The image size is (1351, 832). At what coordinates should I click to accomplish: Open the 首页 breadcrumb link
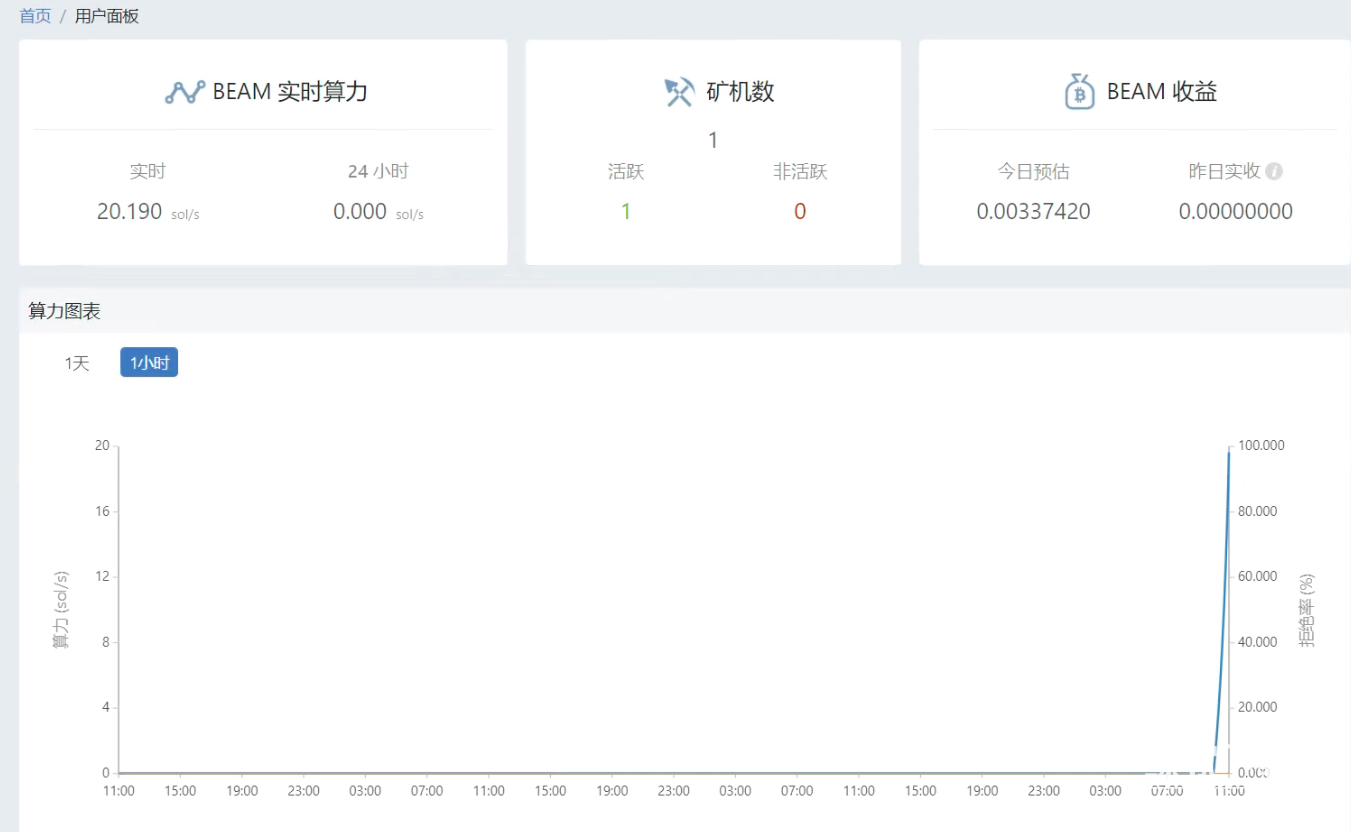pos(35,16)
